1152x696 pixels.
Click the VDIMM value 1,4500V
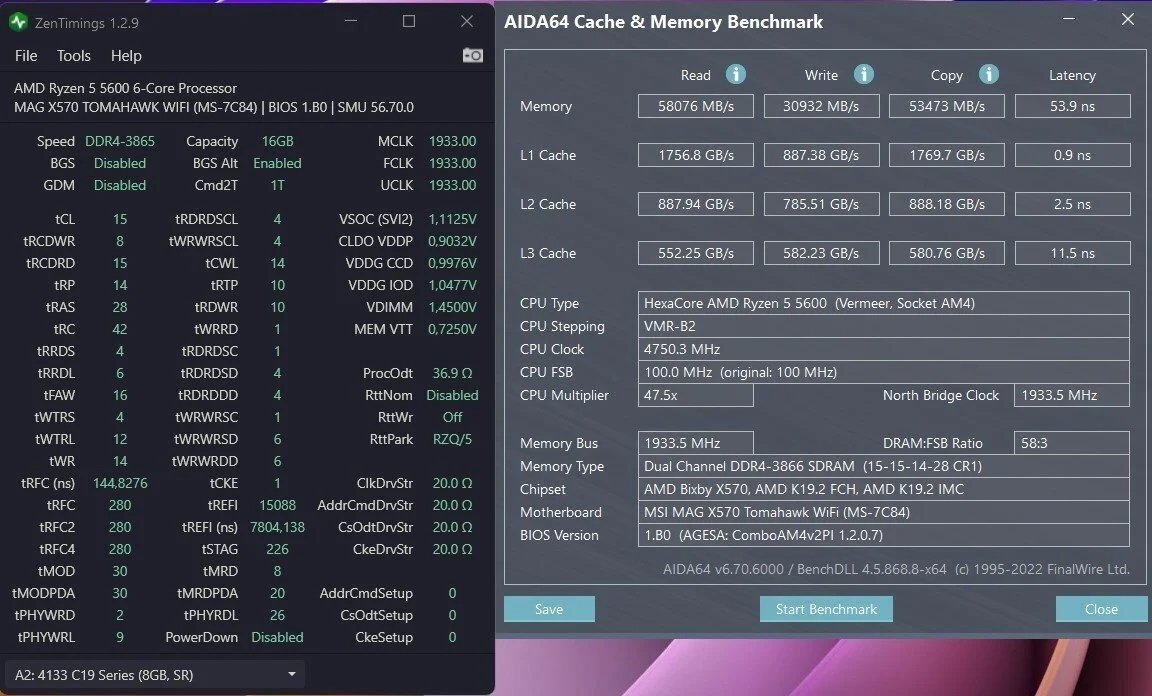(x=453, y=307)
